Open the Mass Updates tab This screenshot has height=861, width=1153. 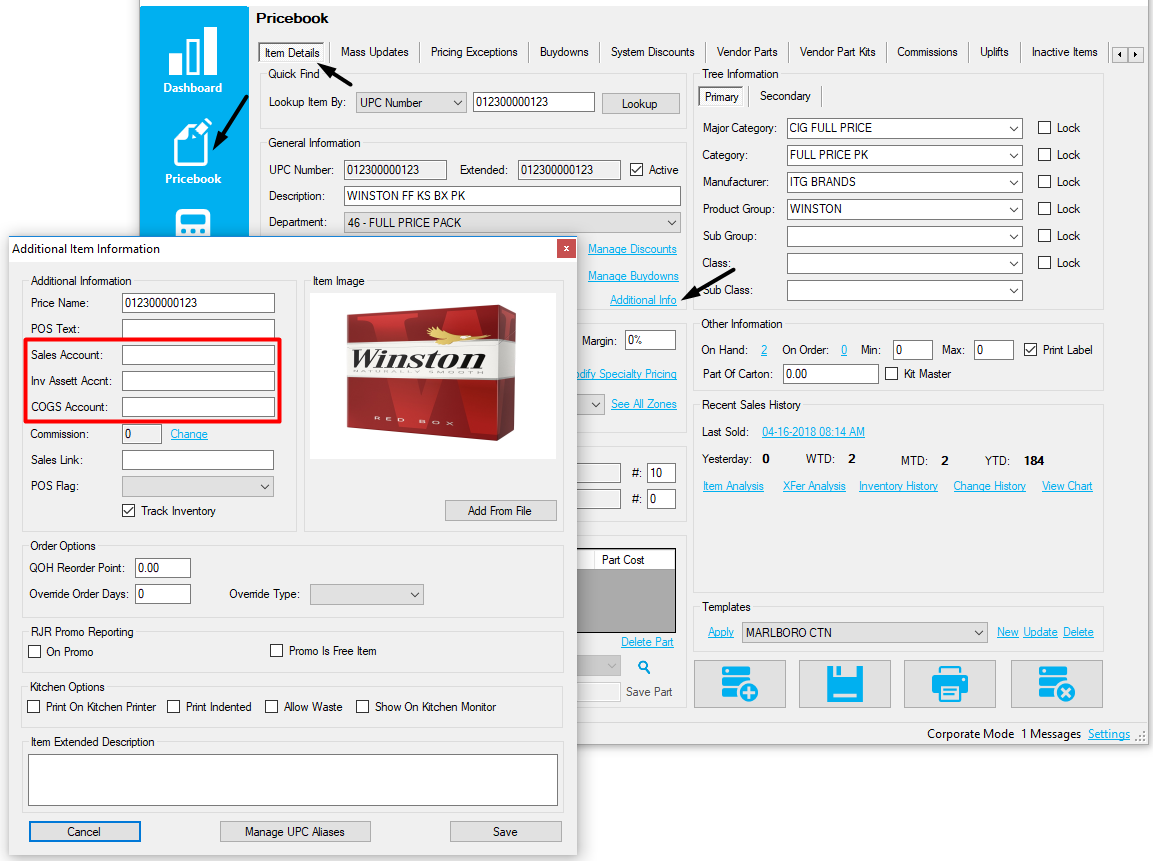(x=374, y=52)
